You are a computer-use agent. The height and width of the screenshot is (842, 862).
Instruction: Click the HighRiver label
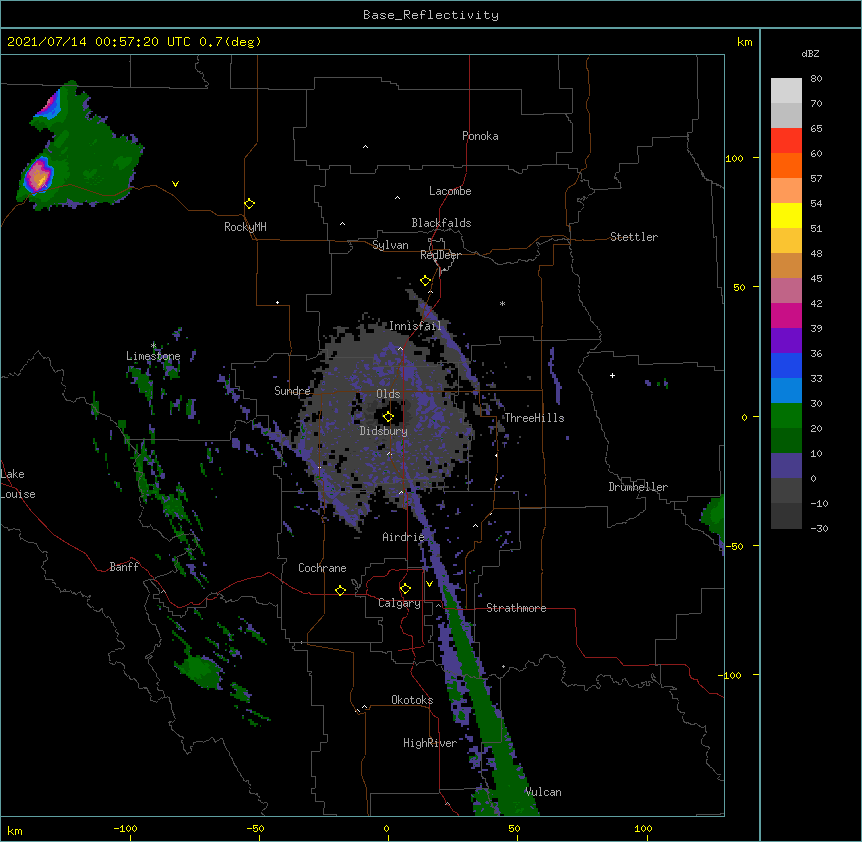click(430, 743)
